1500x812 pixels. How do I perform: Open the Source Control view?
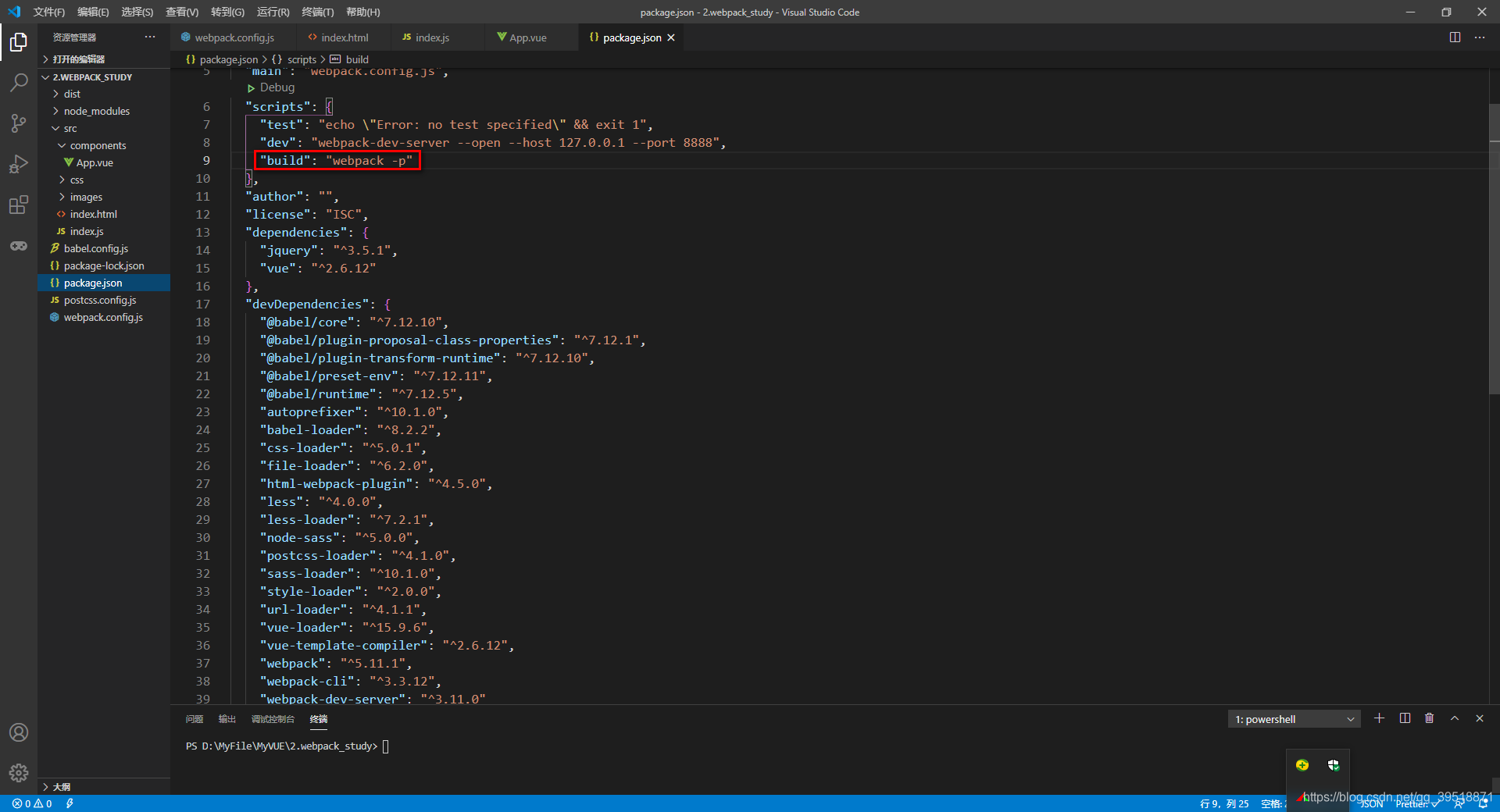19,123
